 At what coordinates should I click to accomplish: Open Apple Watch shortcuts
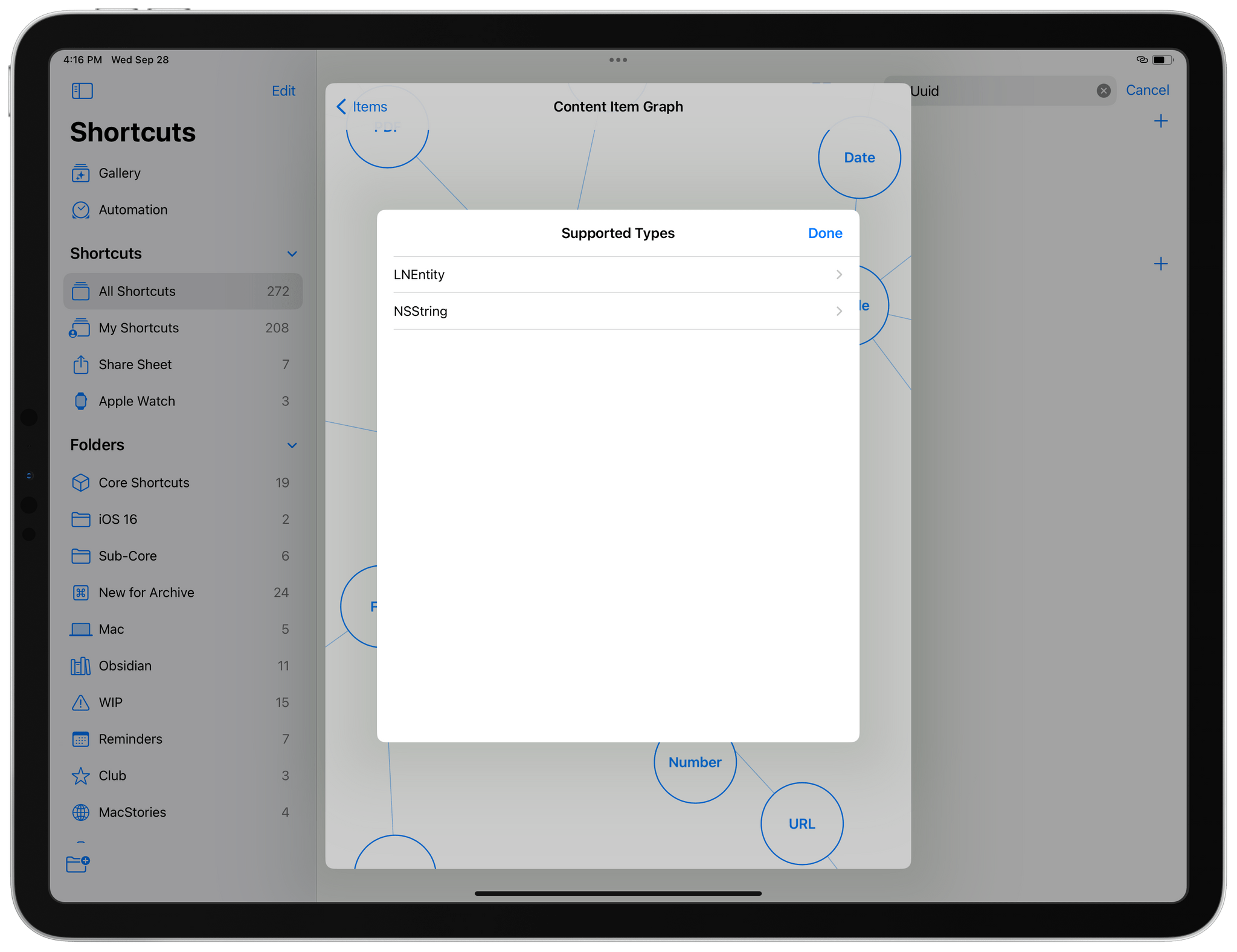pos(182,401)
